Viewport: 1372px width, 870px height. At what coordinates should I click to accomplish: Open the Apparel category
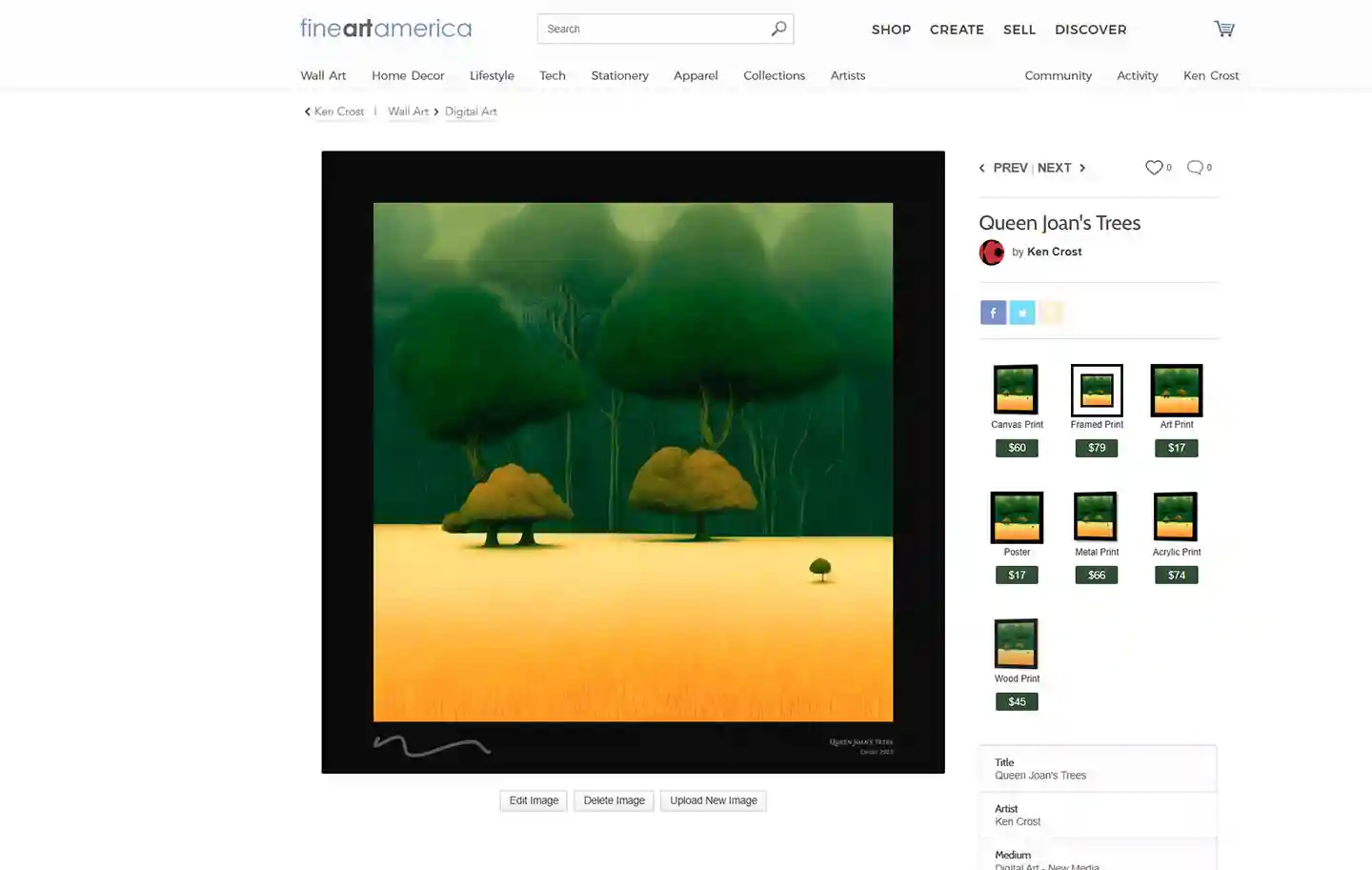pyautogui.click(x=696, y=75)
